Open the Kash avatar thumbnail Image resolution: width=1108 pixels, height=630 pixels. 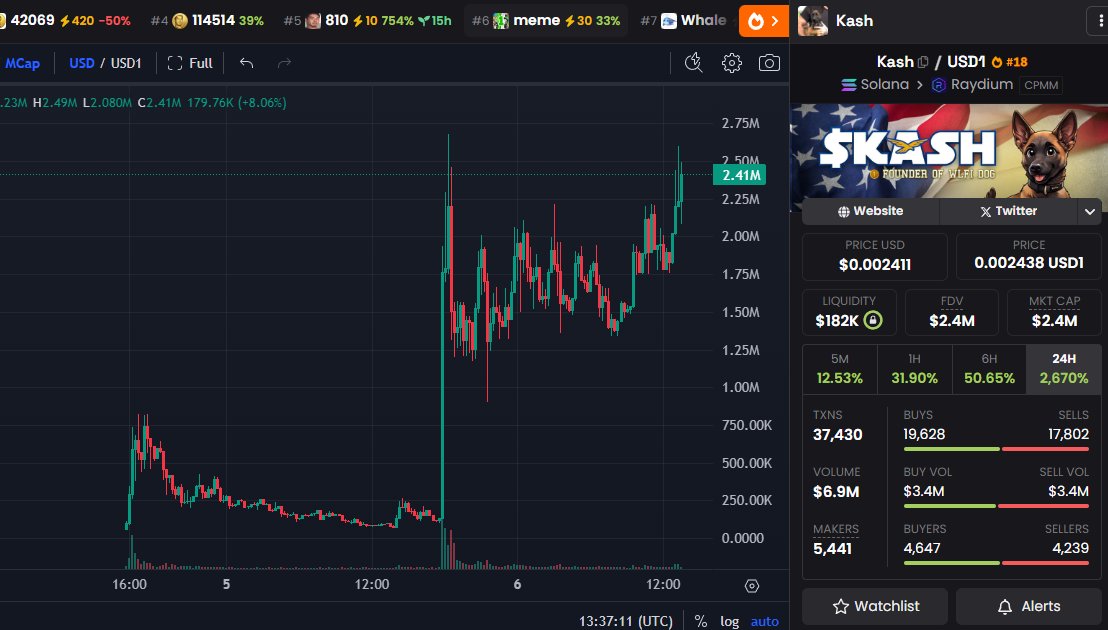click(x=813, y=20)
